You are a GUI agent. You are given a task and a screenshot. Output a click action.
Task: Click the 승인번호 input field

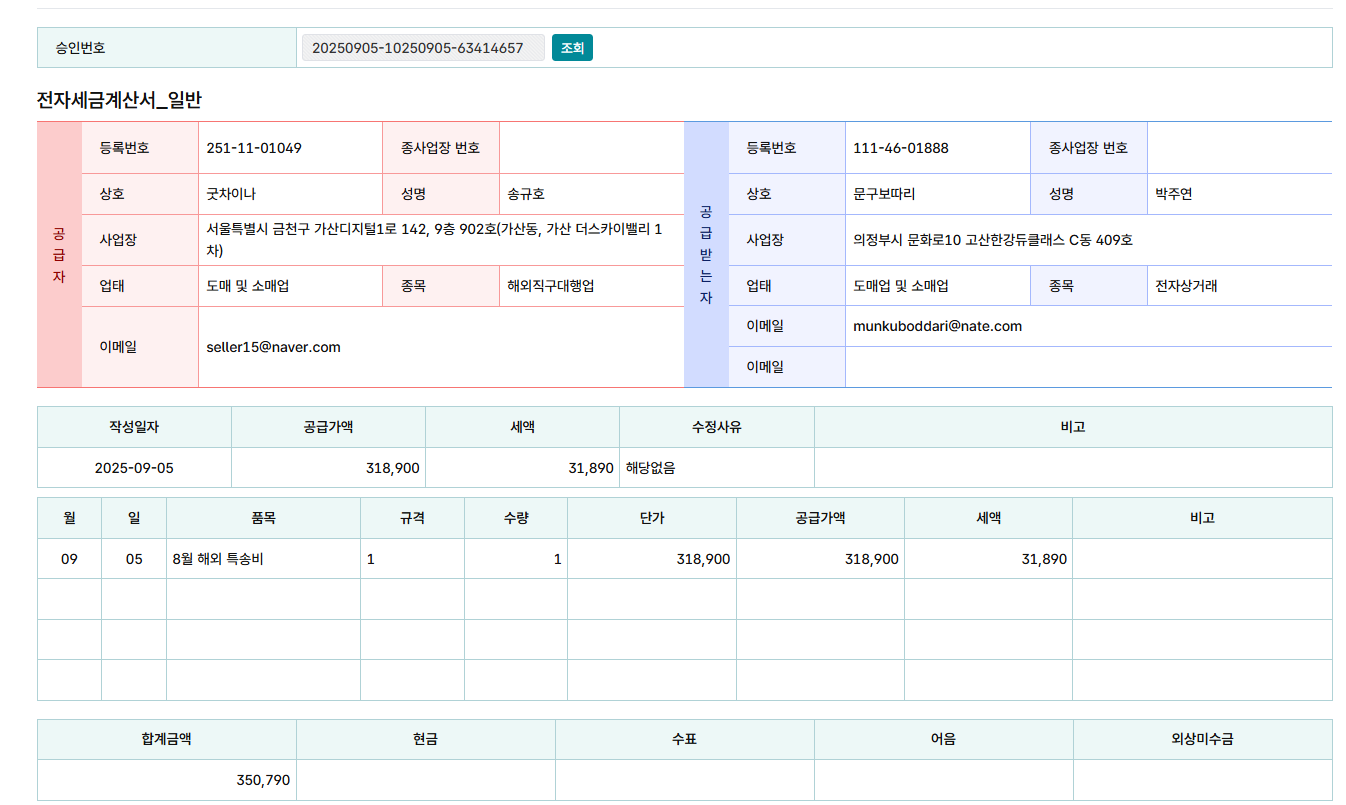click(x=422, y=48)
